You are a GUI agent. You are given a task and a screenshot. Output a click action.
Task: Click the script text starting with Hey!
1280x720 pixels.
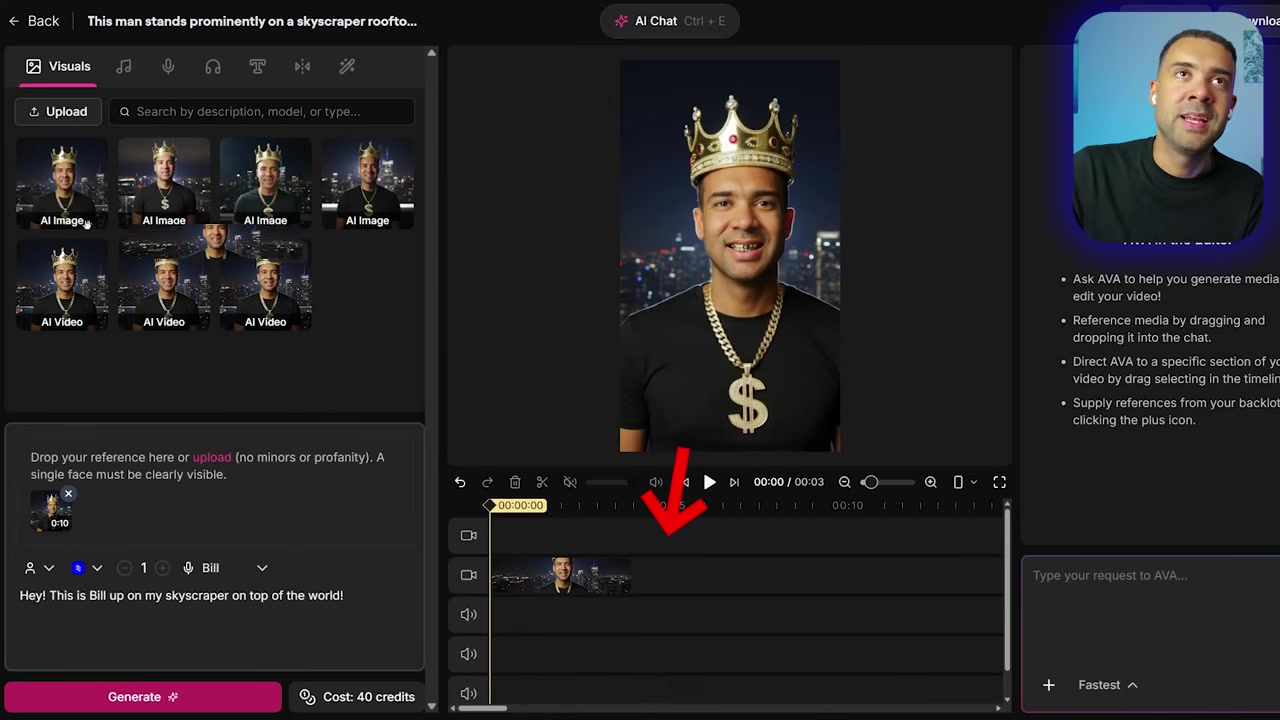point(181,595)
